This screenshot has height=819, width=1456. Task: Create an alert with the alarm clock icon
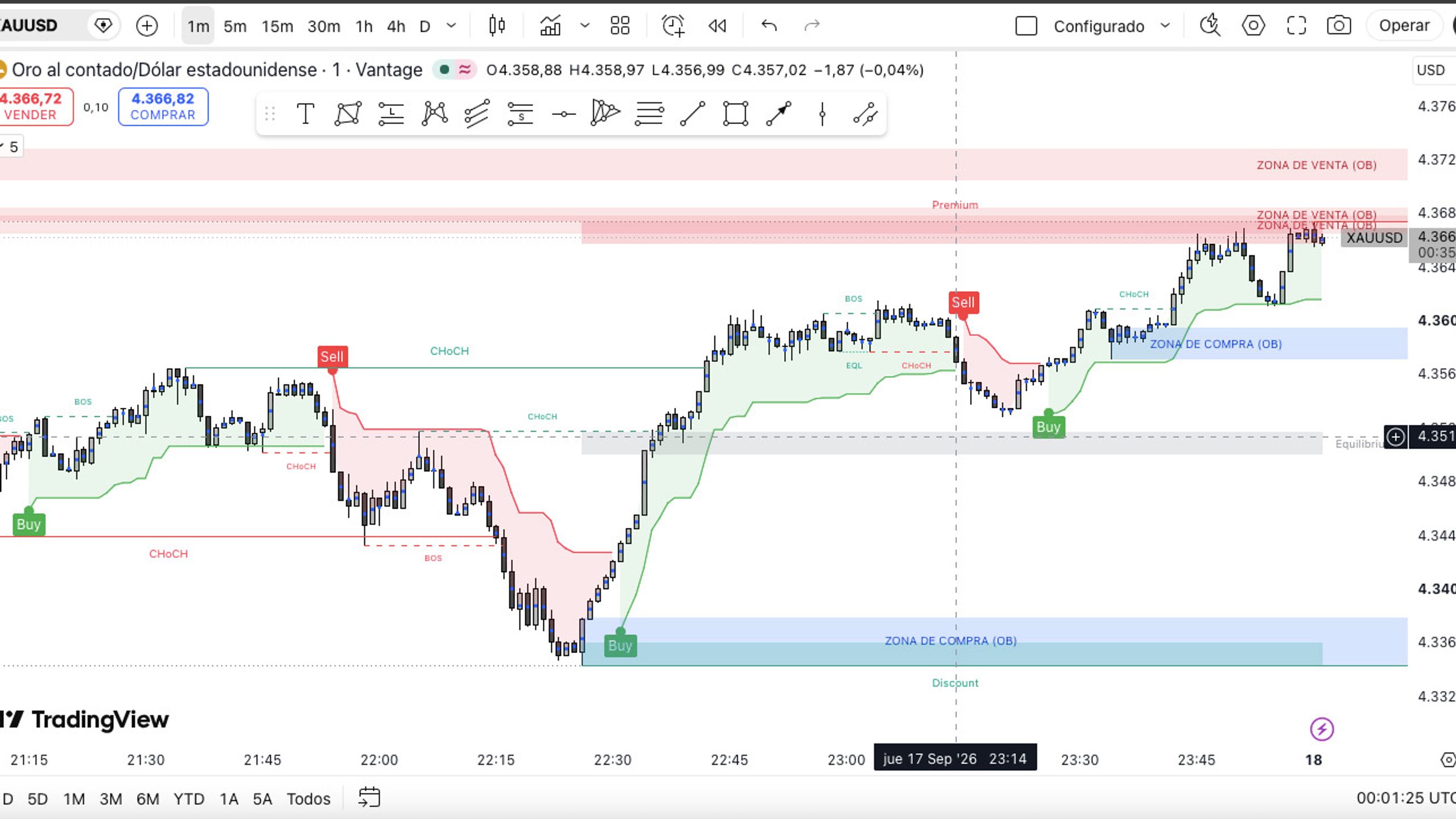673,26
